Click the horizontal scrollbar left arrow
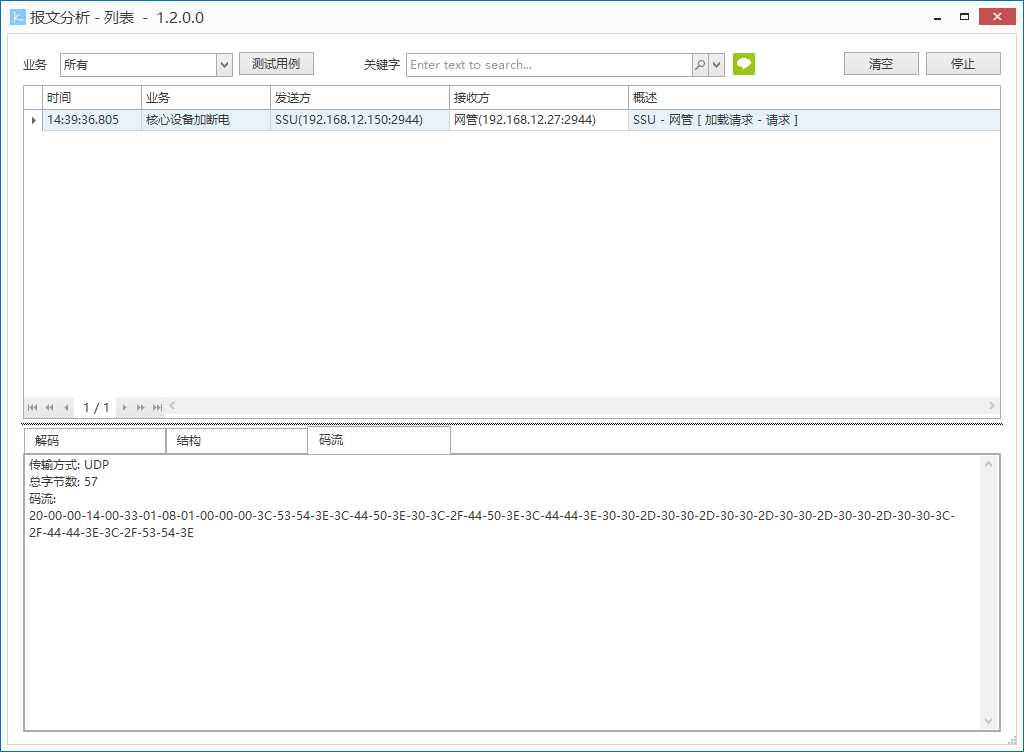1024x752 pixels. 172,406
